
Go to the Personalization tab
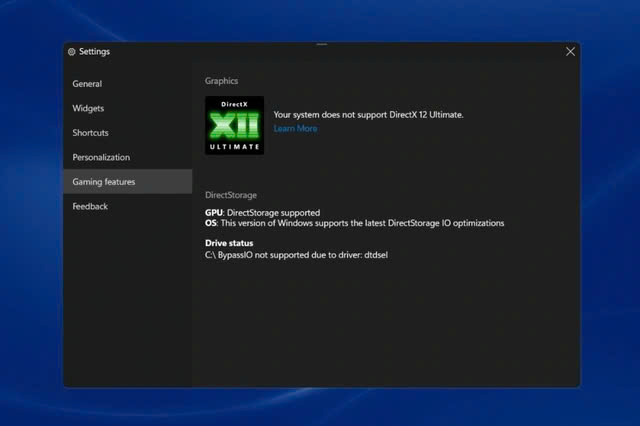click(101, 157)
